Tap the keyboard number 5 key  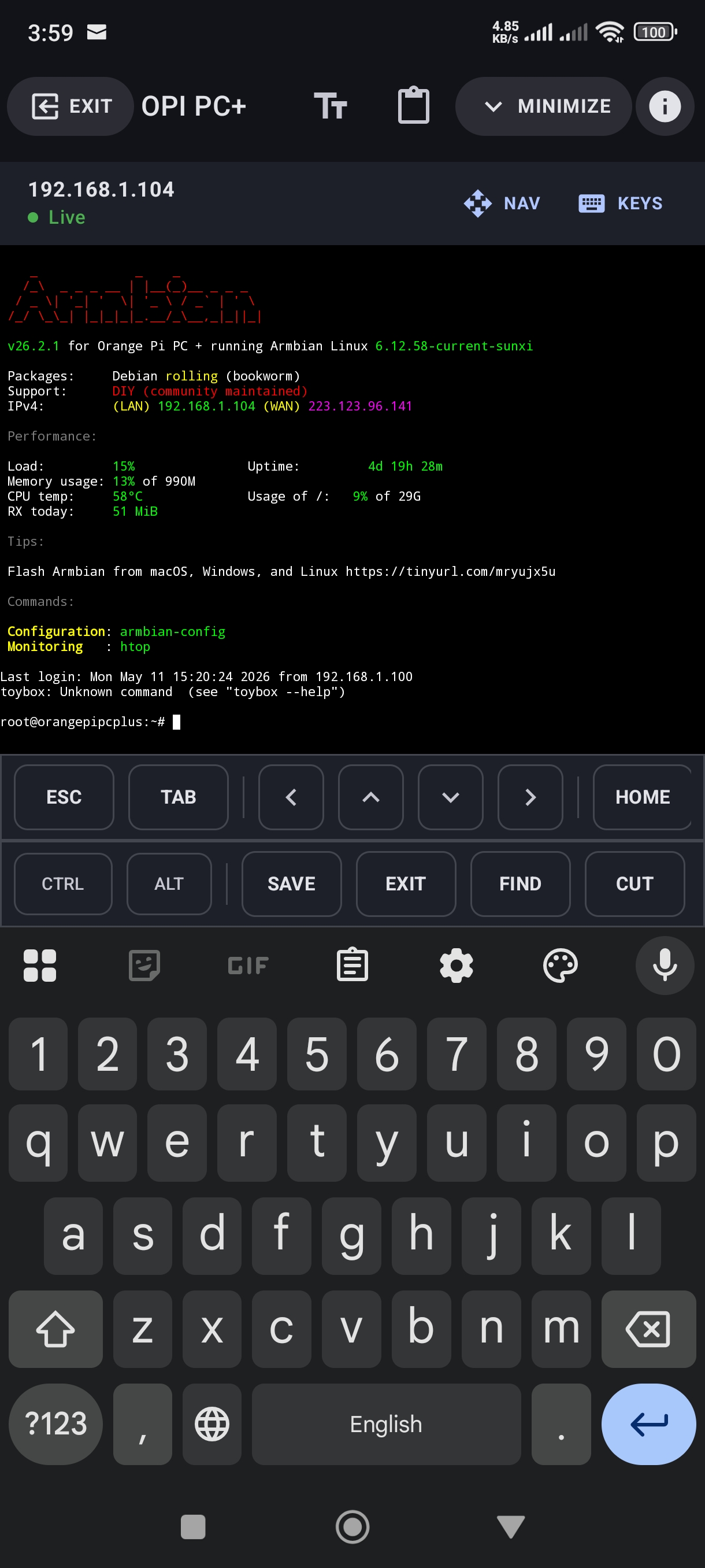316,1053
